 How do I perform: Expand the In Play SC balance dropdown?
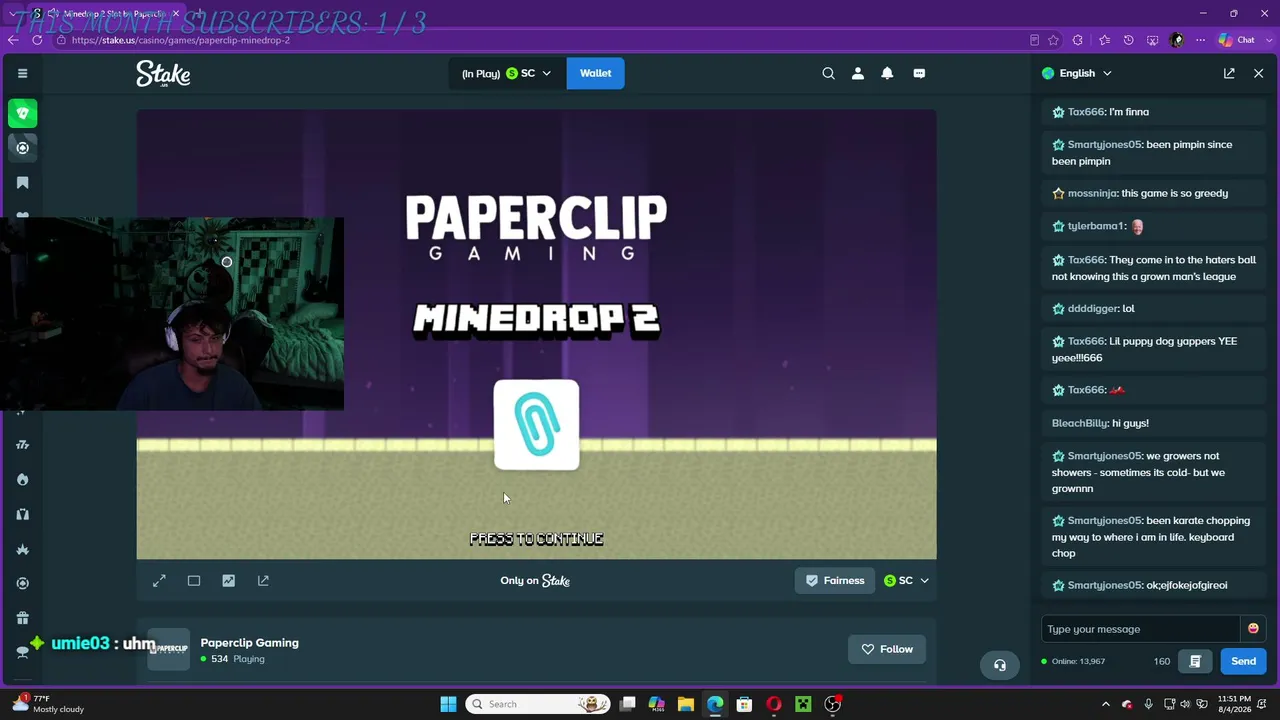[507, 73]
